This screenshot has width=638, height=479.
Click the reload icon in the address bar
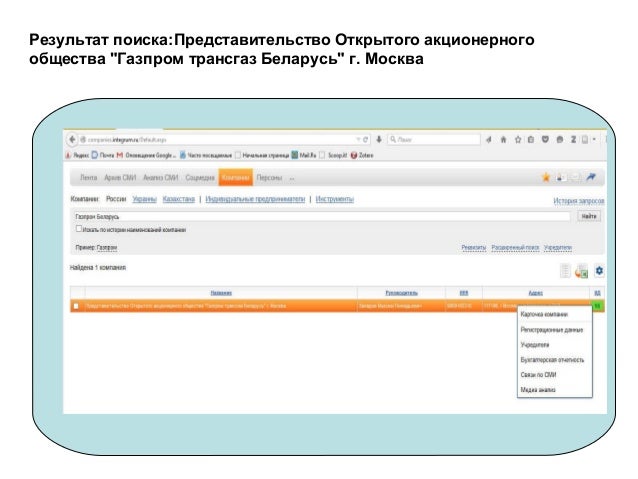click(x=365, y=140)
